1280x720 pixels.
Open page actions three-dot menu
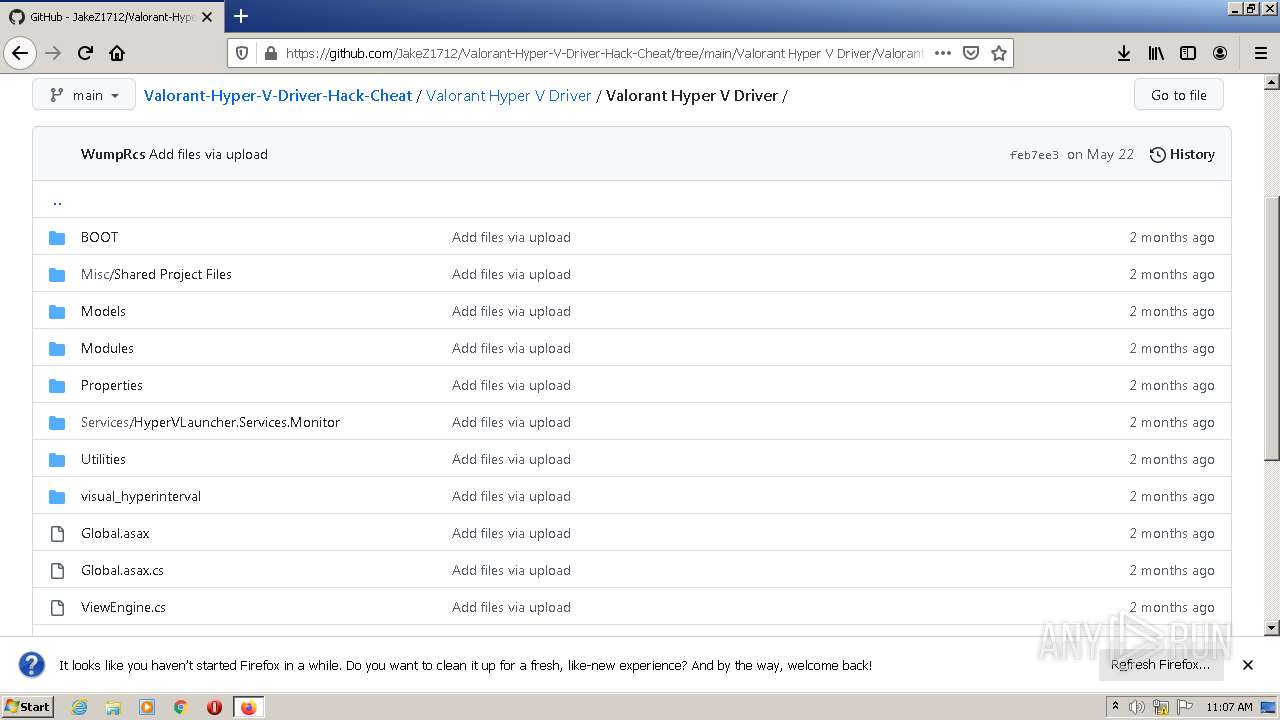pos(942,53)
